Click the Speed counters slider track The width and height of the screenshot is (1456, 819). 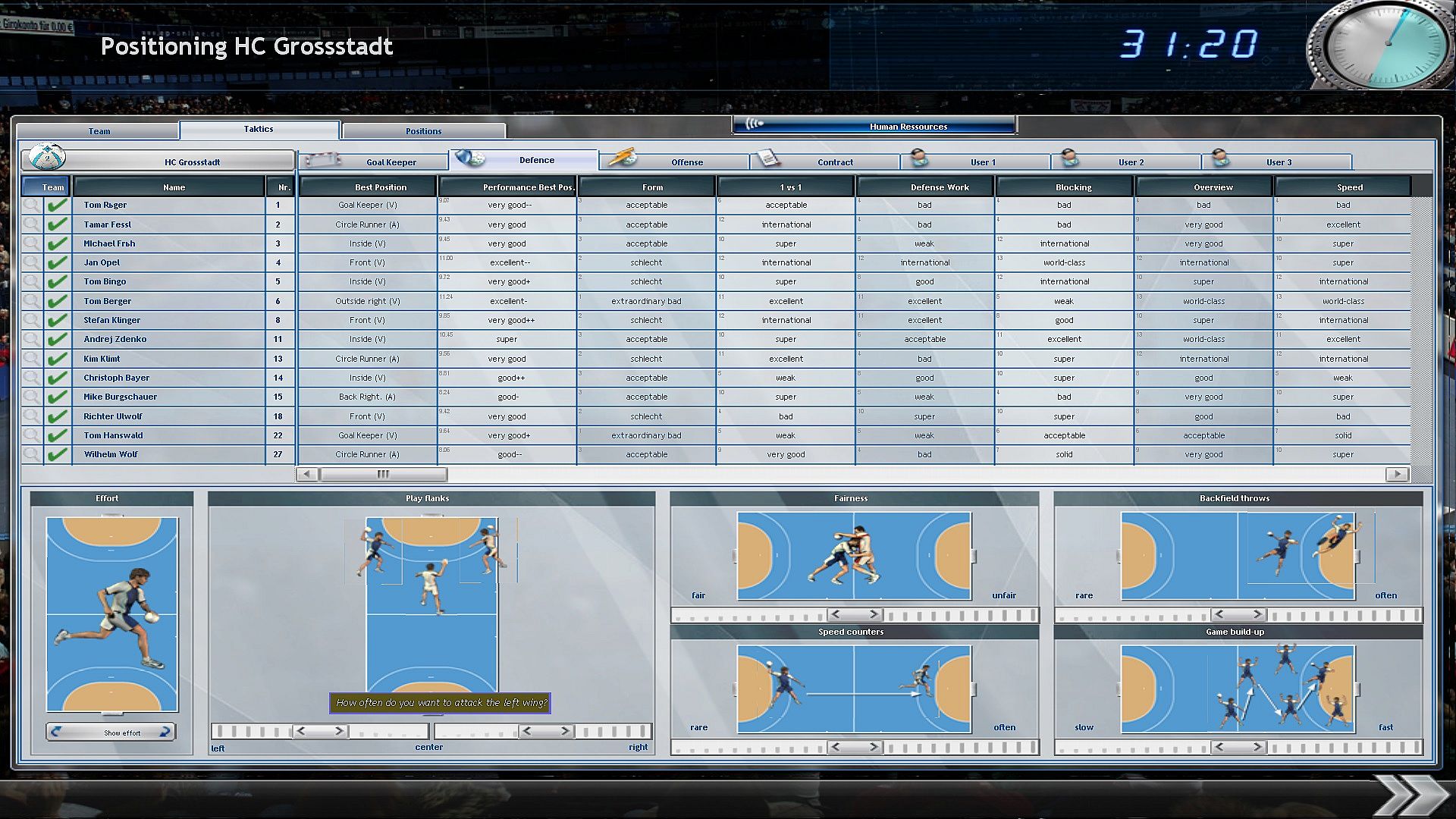pos(963,747)
